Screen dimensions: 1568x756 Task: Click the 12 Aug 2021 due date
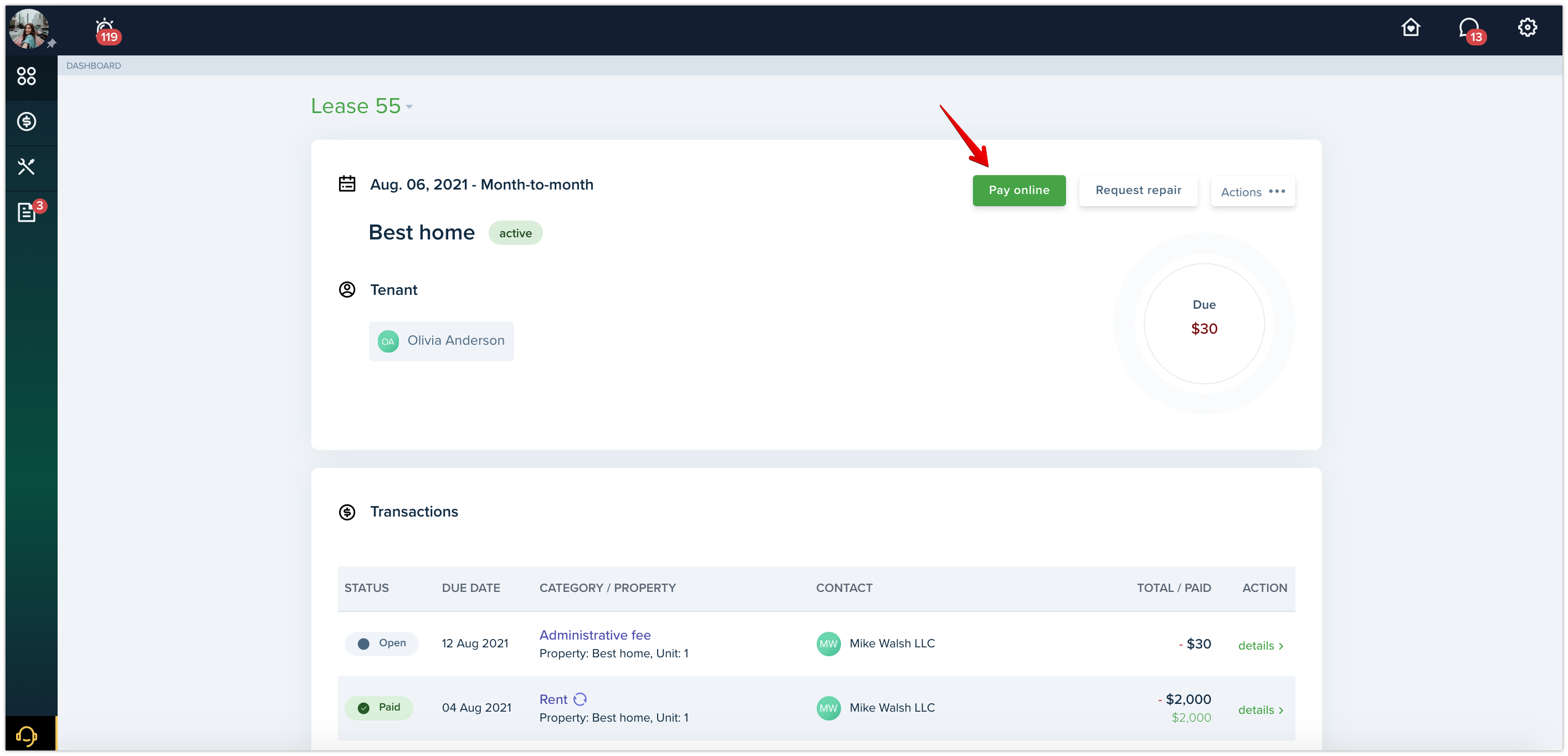[475, 643]
